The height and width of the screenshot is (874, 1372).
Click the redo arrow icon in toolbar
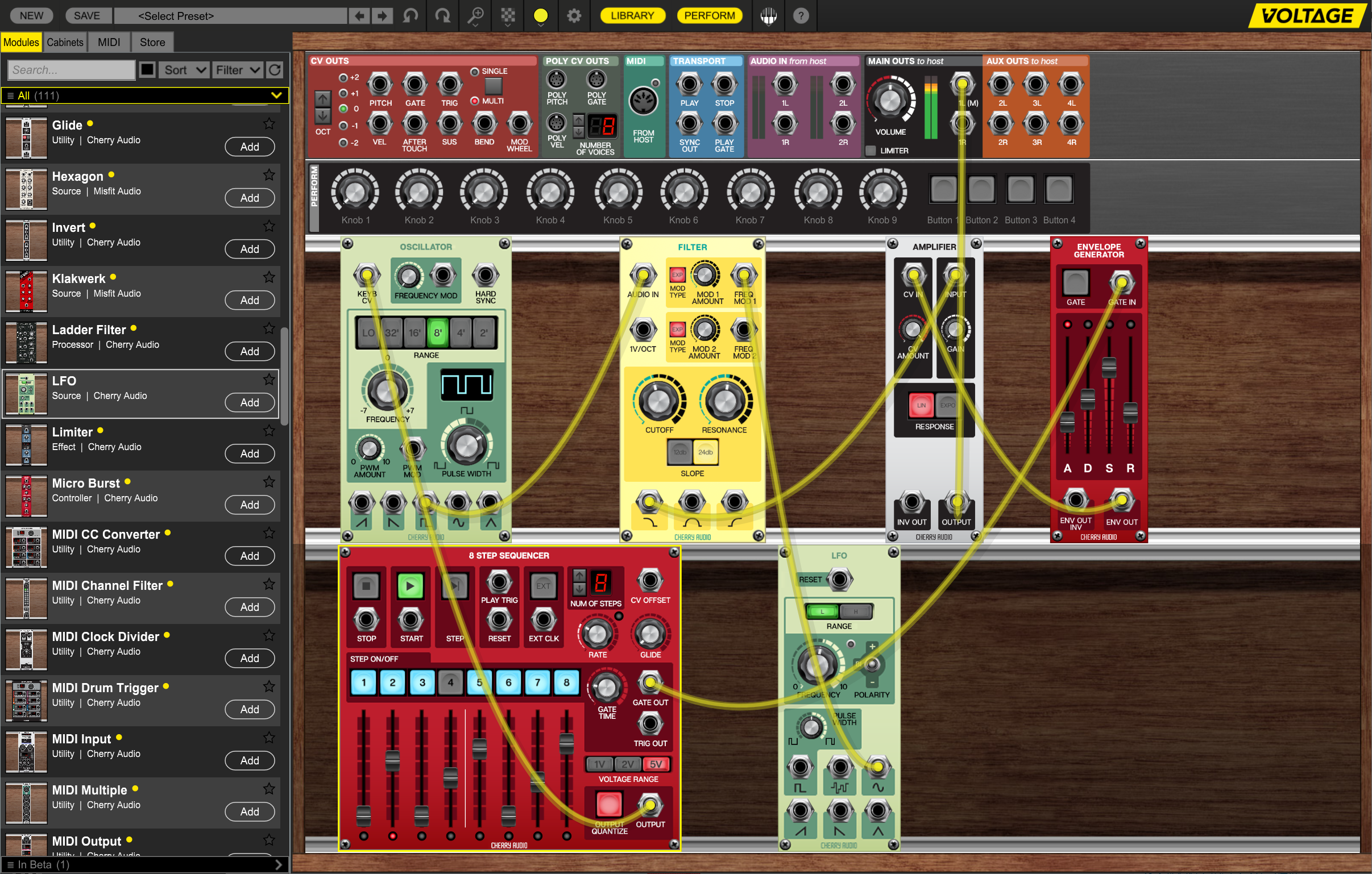point(443,15)
